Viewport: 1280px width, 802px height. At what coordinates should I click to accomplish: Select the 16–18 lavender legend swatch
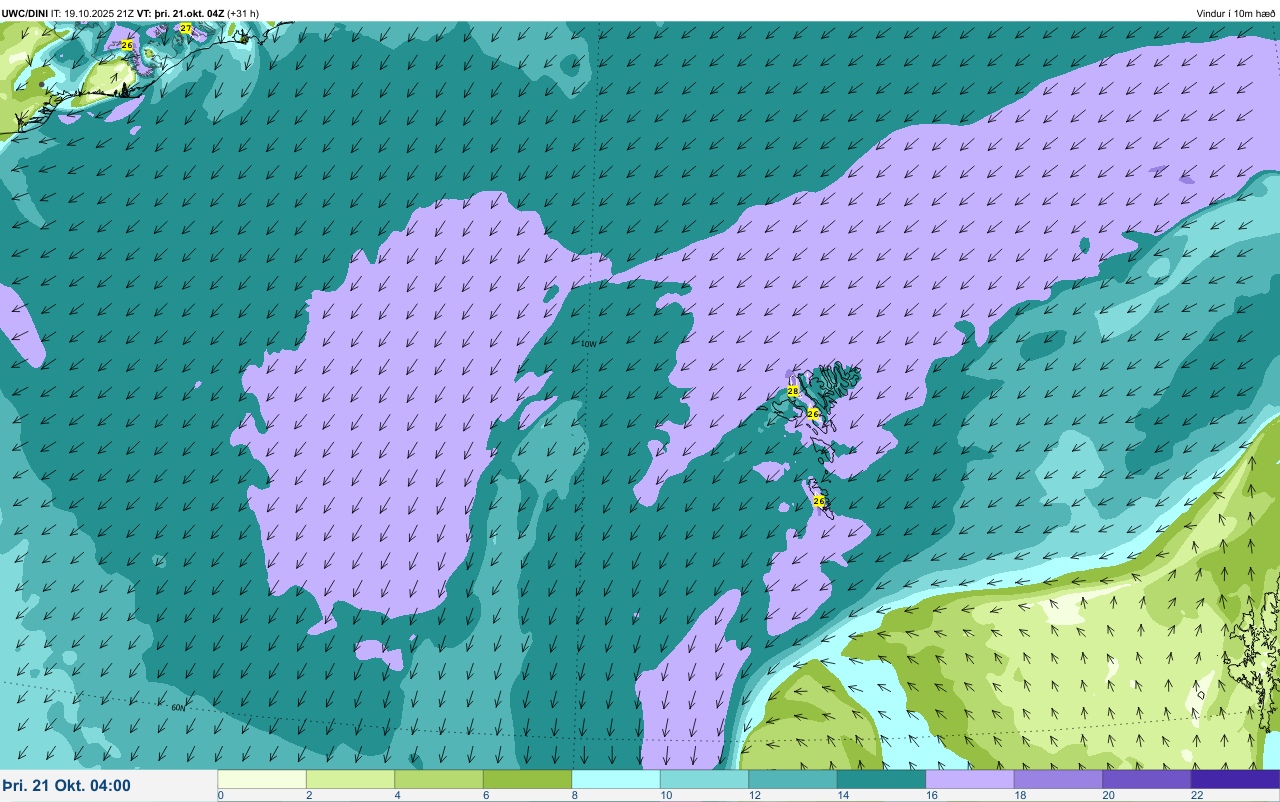[x=970, y=779]
